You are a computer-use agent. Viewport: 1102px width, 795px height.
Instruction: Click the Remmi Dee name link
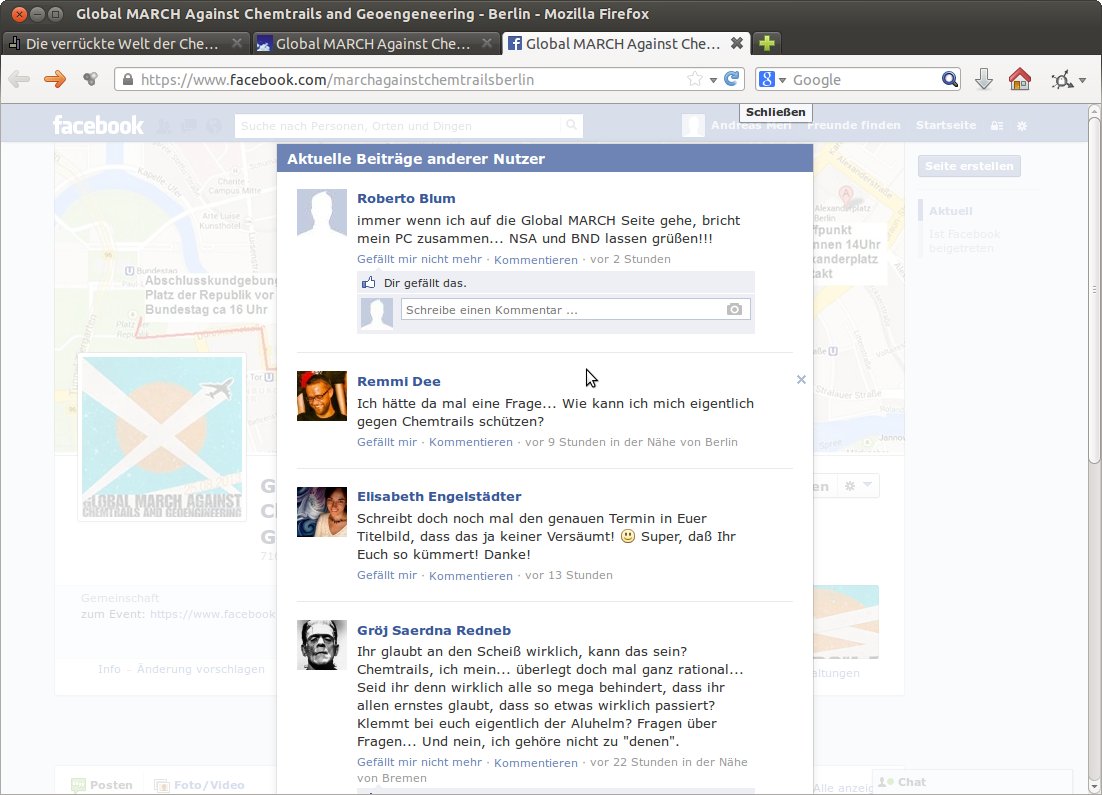pyautogui.click(x=398, y=381)
